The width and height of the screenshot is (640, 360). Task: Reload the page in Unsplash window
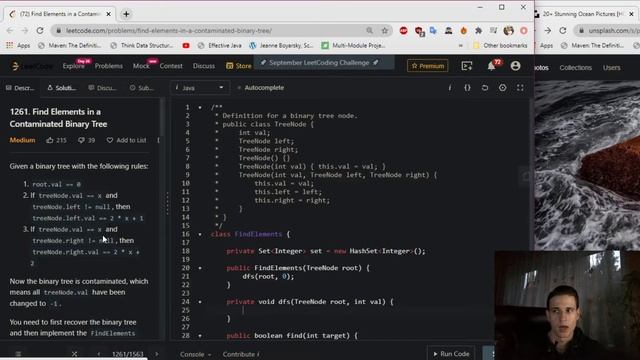[563, 31]
